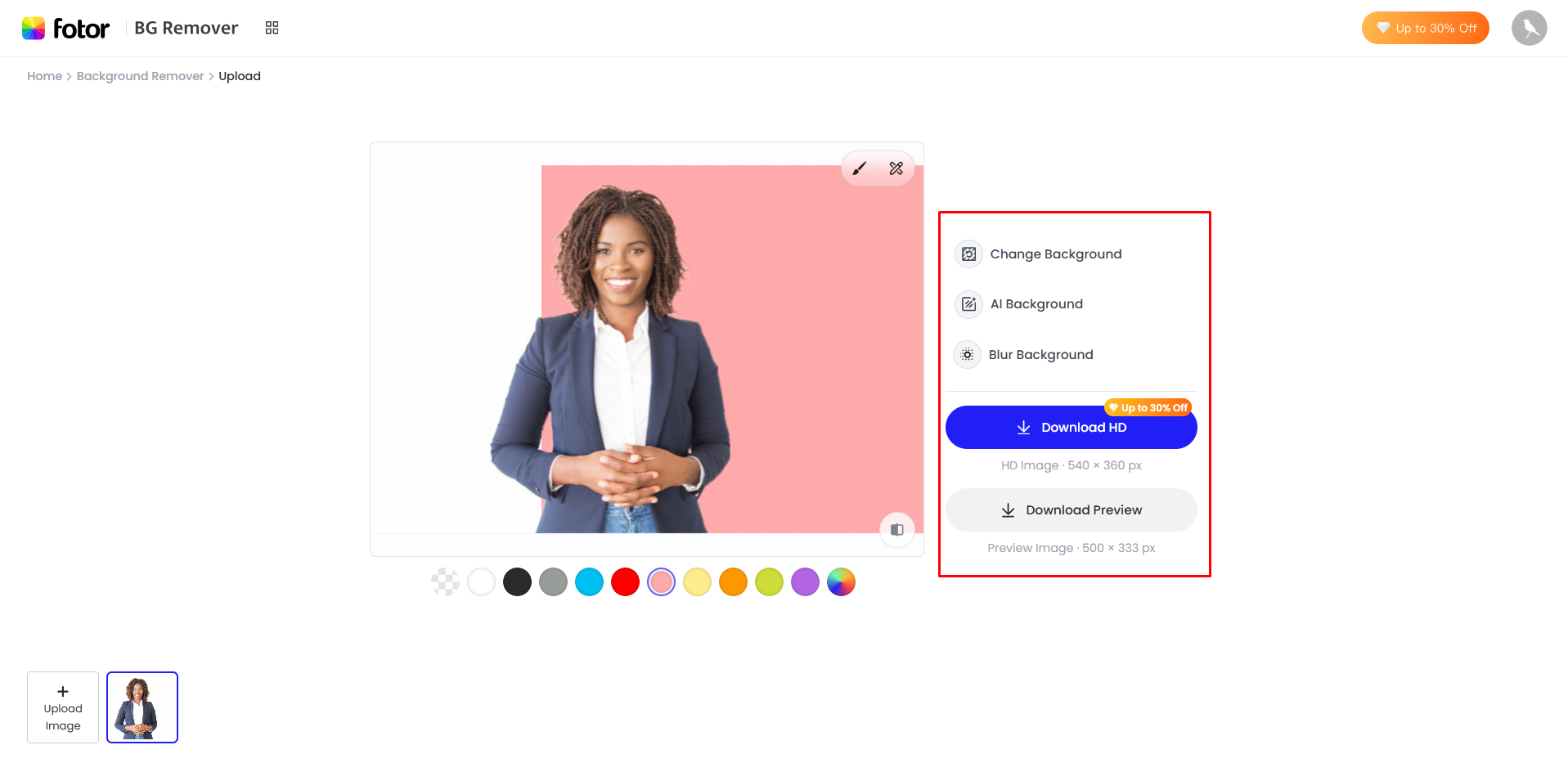Select the transparent background swatch

click(445, 582)
